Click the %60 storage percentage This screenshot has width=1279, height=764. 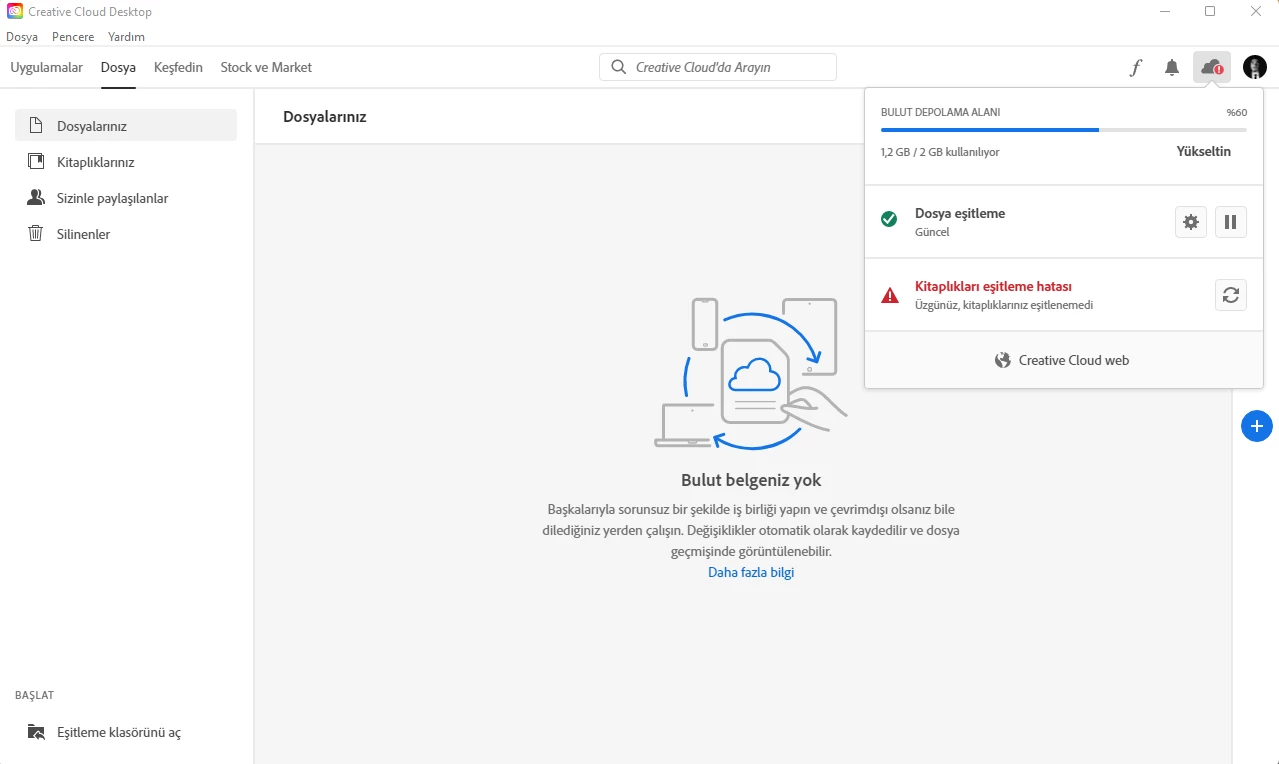pos(1237,112)
